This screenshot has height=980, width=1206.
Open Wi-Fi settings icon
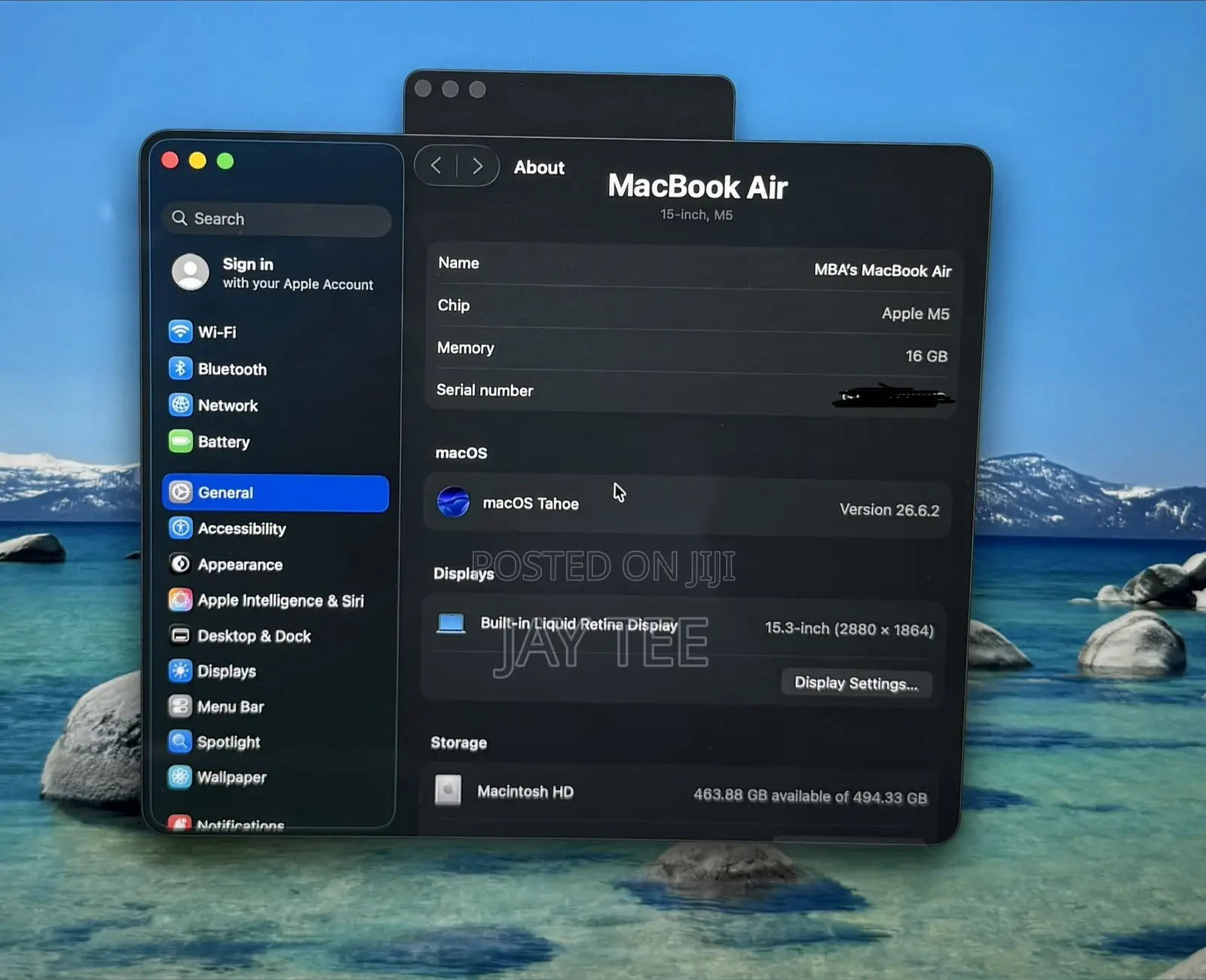[180, 332]
